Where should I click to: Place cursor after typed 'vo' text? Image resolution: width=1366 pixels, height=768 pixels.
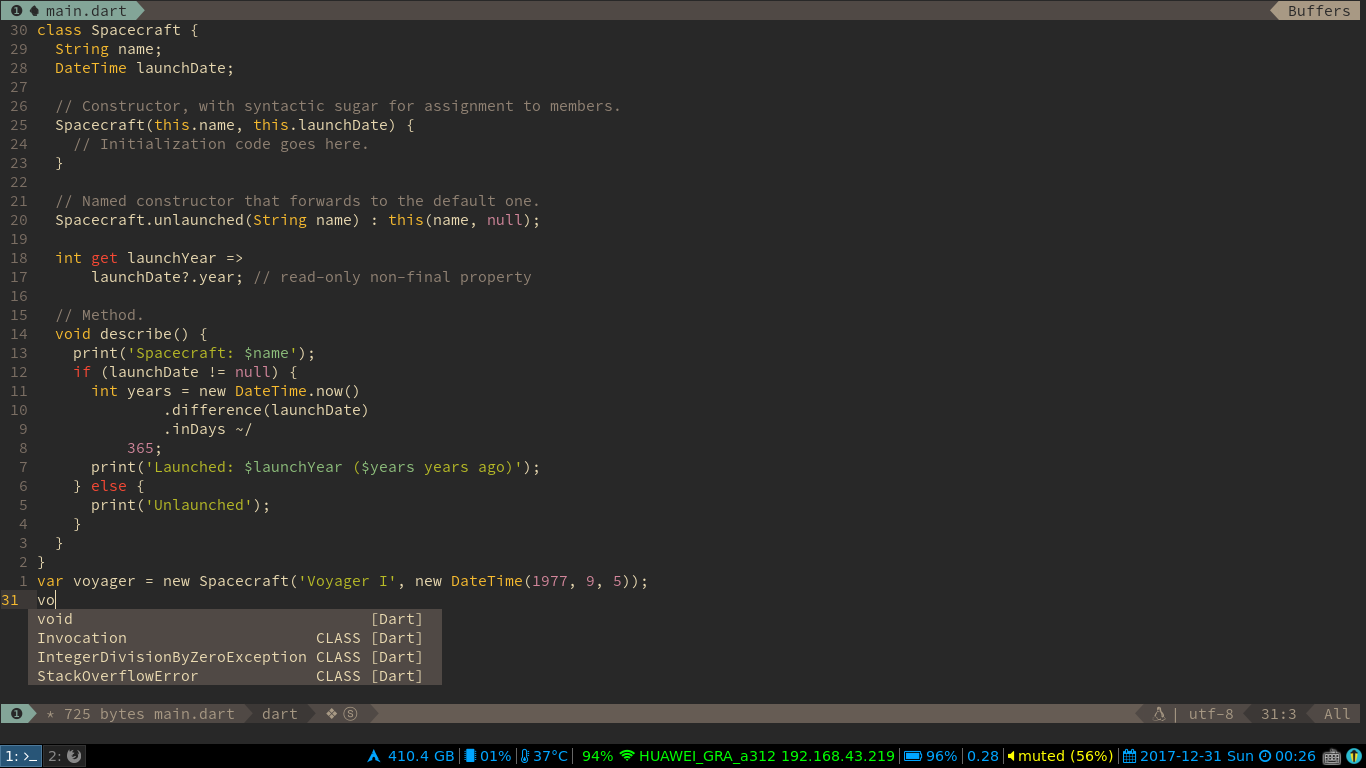(56, 600)
